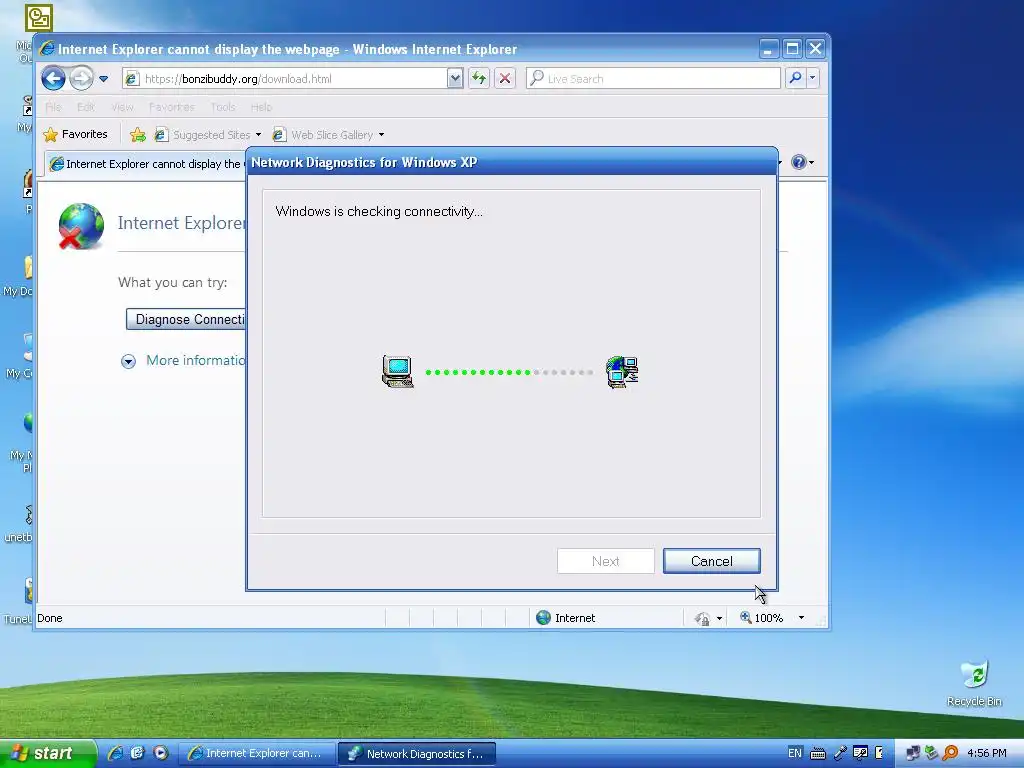Click the orange magnifier tray icon
Image resolution: width=1024 pixels, height=768 pixels.
(x=950, y=753)
